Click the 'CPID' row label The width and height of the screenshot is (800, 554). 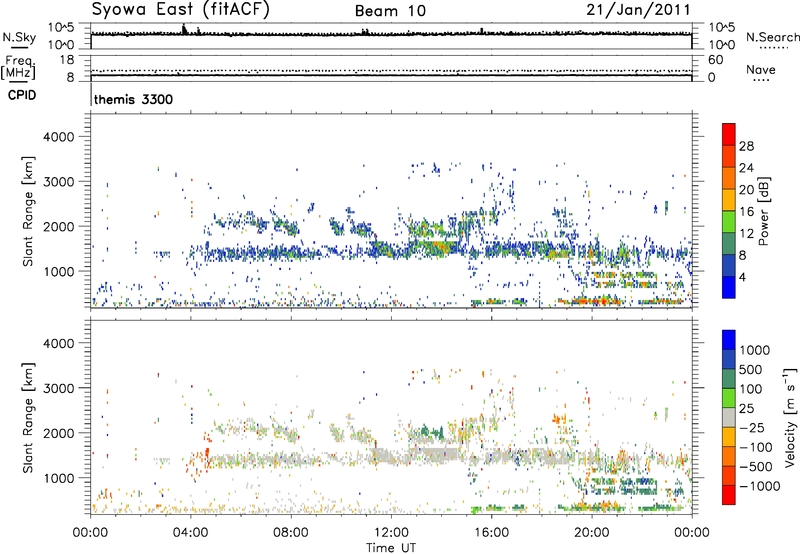click(x=22, y=95)
